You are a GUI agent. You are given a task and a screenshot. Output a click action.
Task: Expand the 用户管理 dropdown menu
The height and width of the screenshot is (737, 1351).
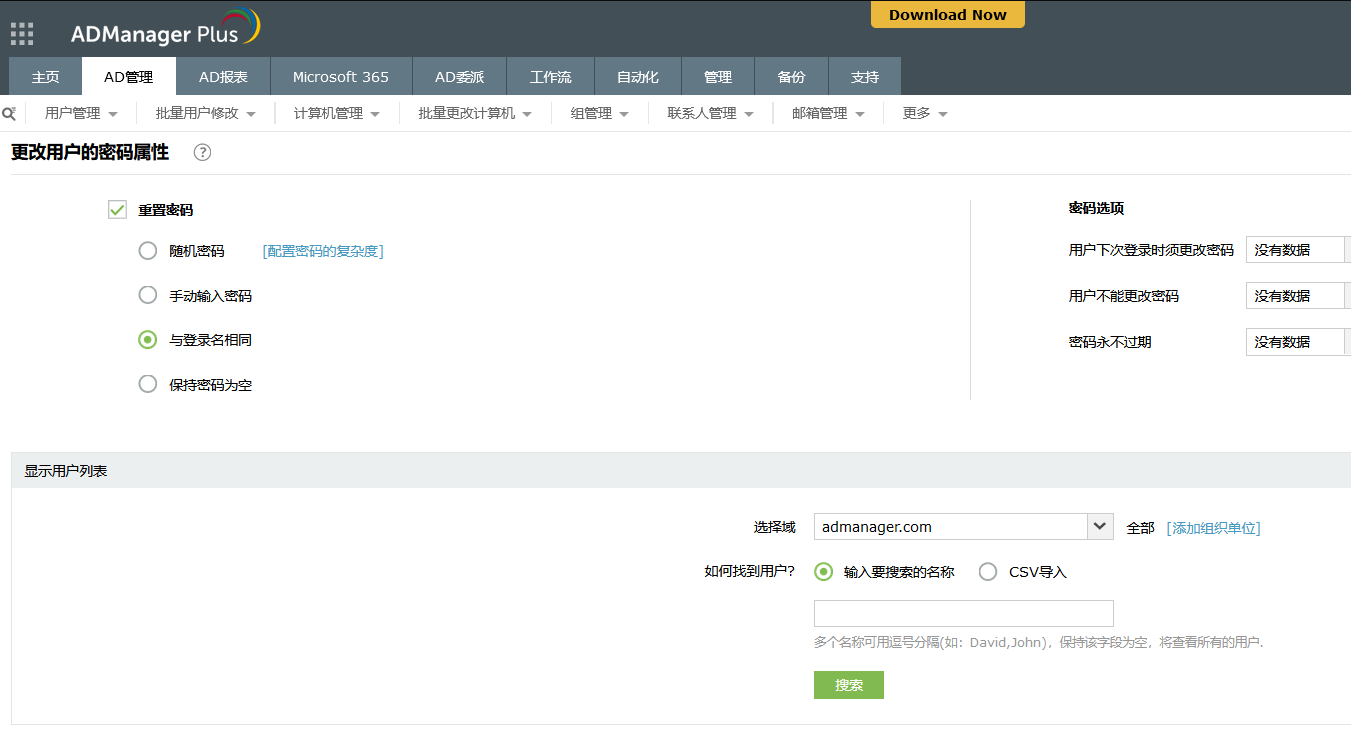81,114
